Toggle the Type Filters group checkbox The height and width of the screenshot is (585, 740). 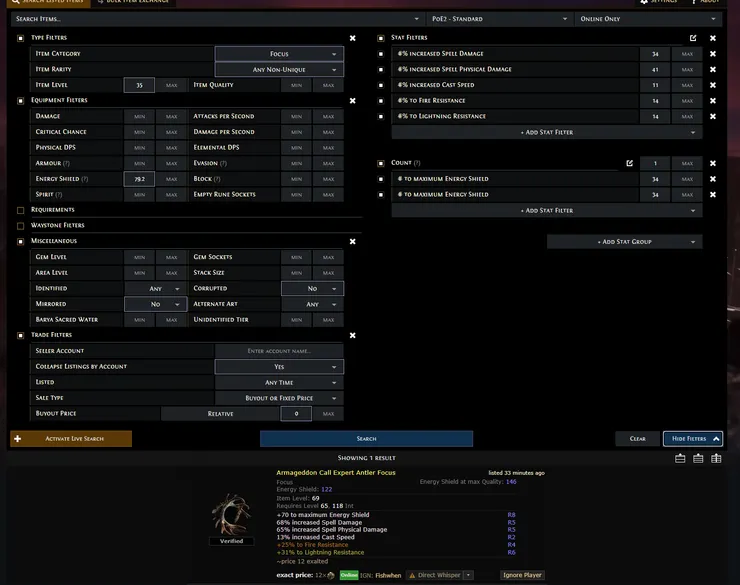tap(20, 38)
